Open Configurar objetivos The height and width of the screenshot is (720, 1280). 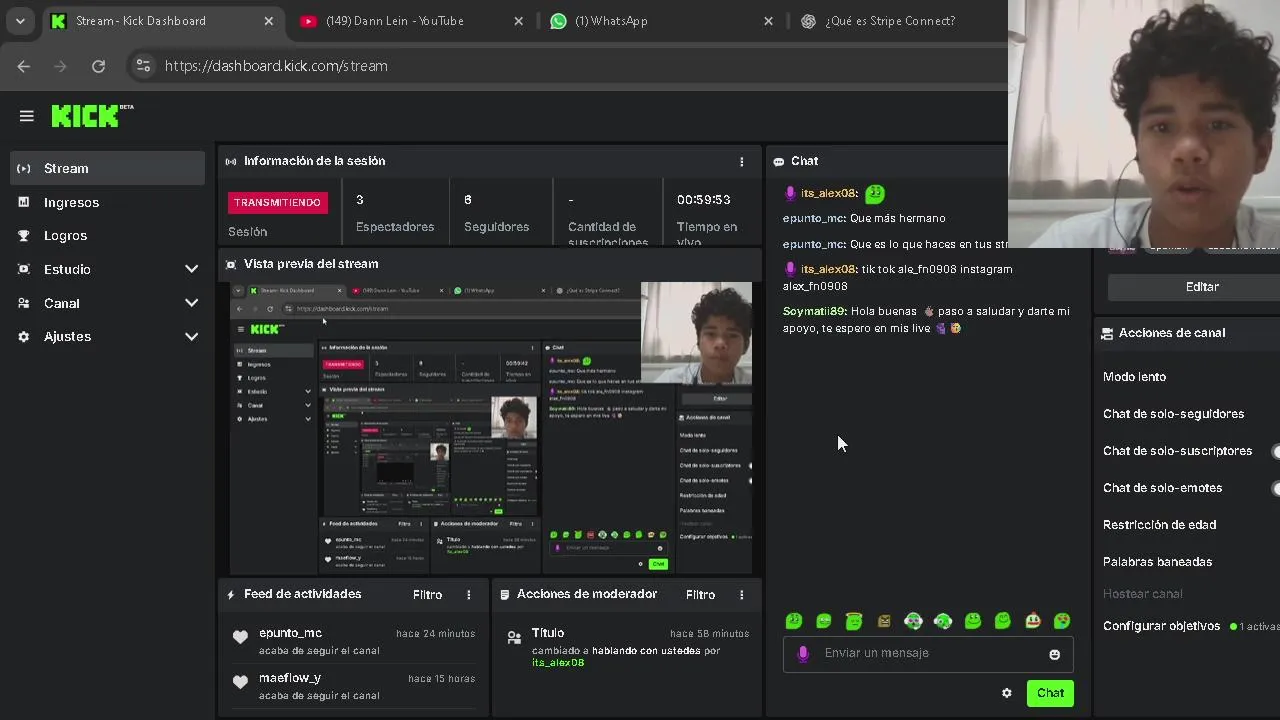[1161, 626]
